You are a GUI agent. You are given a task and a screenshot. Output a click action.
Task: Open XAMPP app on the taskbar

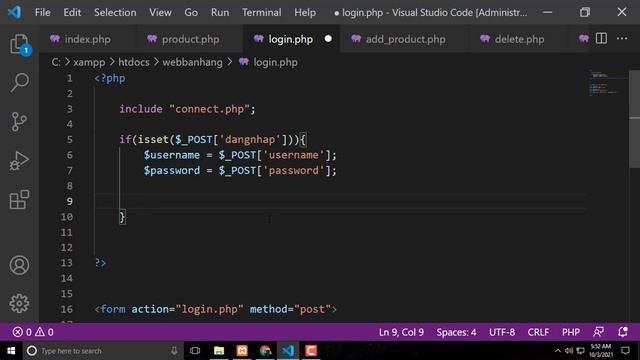click(242, 351)
